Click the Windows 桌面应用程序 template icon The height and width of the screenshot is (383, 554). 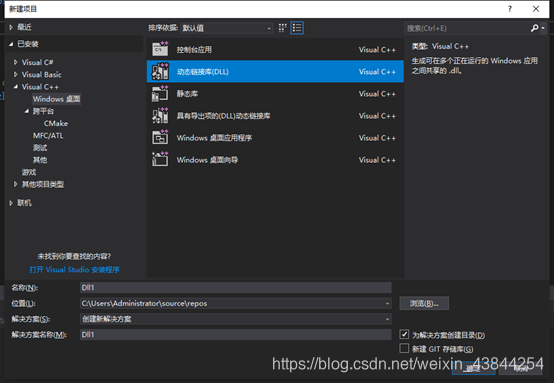160,137
